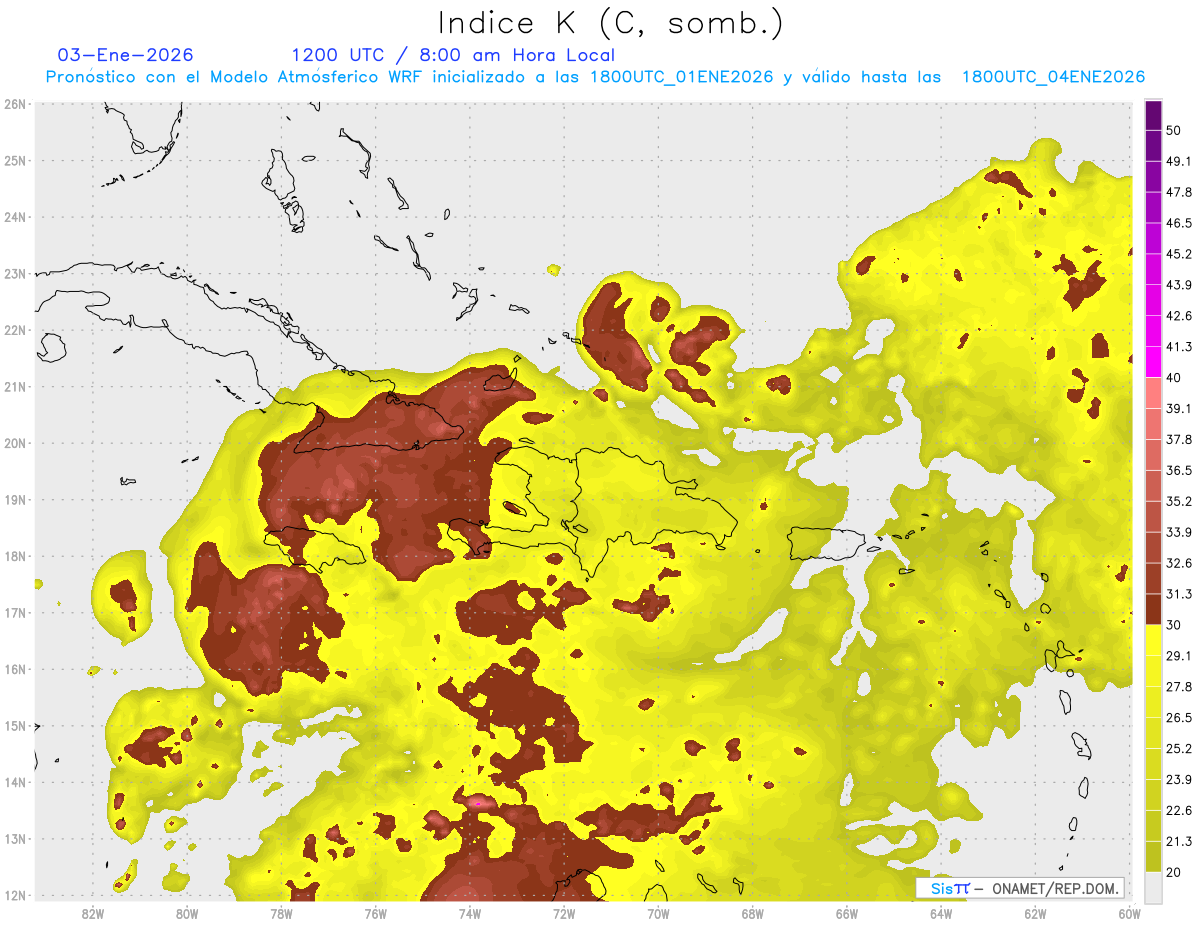
Task: Click the colorbar value "47.8"
Action: coord(1178,192)
